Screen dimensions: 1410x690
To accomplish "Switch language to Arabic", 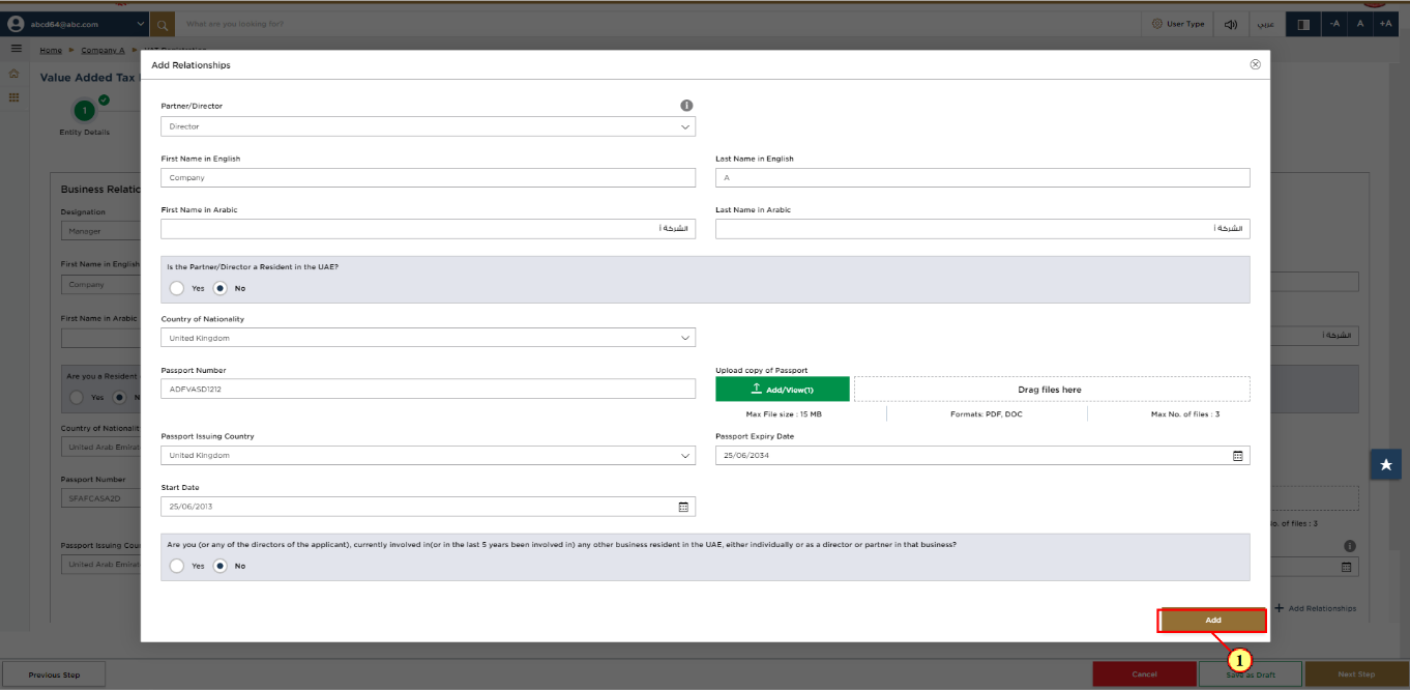I will pyautogui.click(x=1266, y=24).
